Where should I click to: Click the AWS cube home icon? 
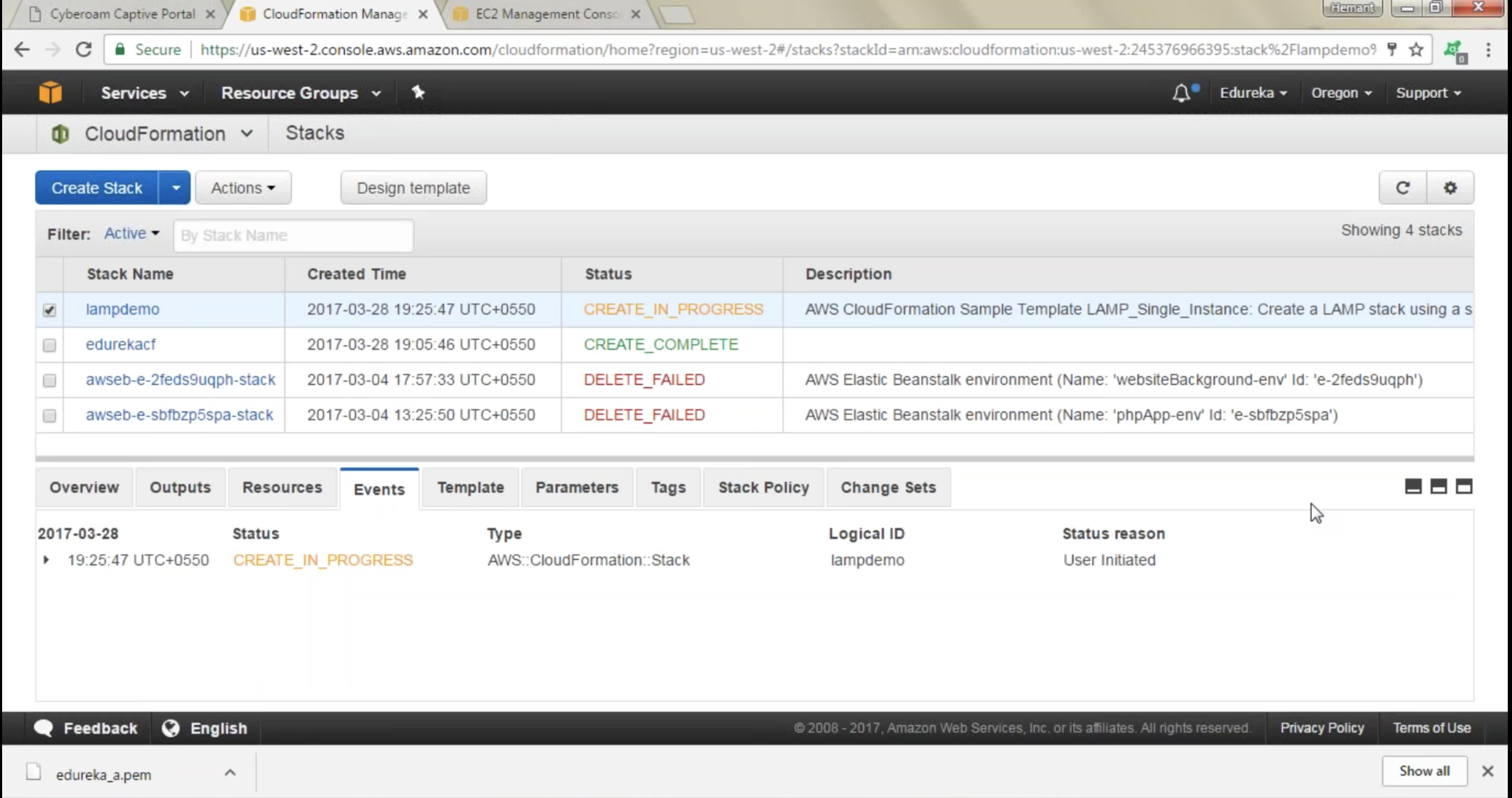tap(50, 92)
